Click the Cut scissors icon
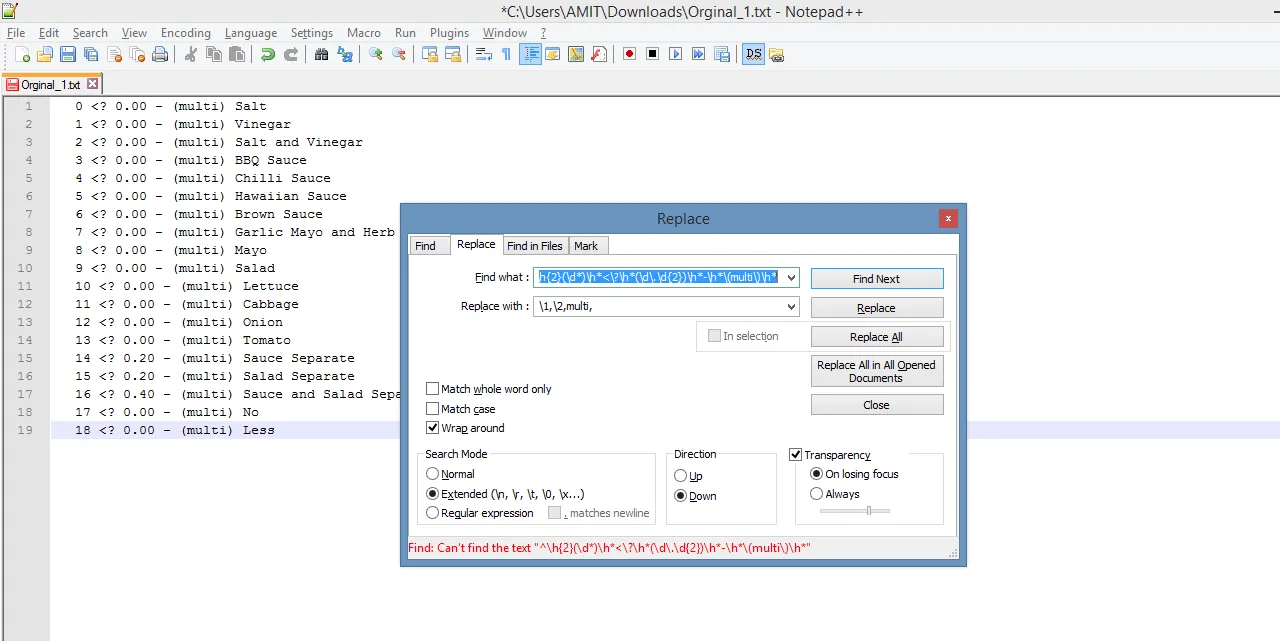This screenshot has width=1280, height=641. pyautogui.click(x=190, y=54)
